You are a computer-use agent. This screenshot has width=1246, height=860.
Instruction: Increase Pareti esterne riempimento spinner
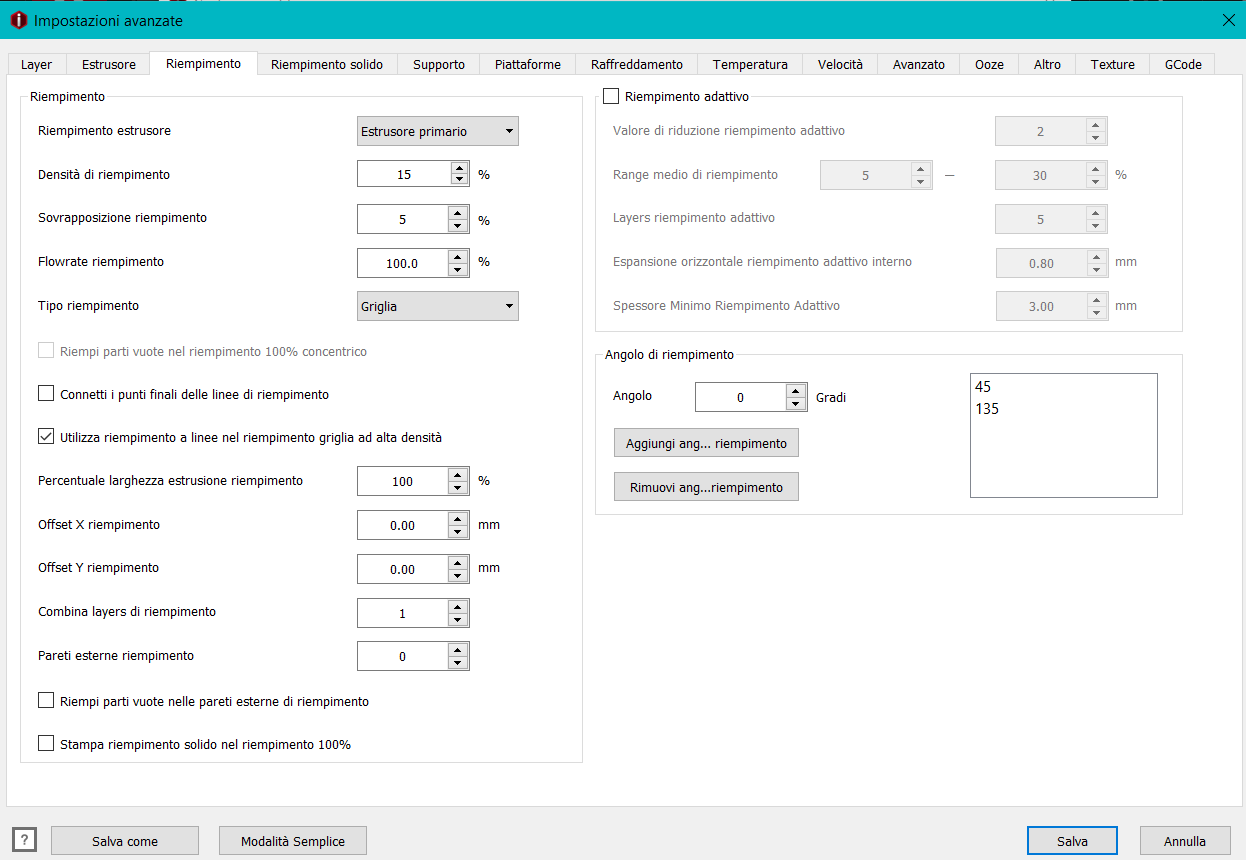[x=459, y=650]
